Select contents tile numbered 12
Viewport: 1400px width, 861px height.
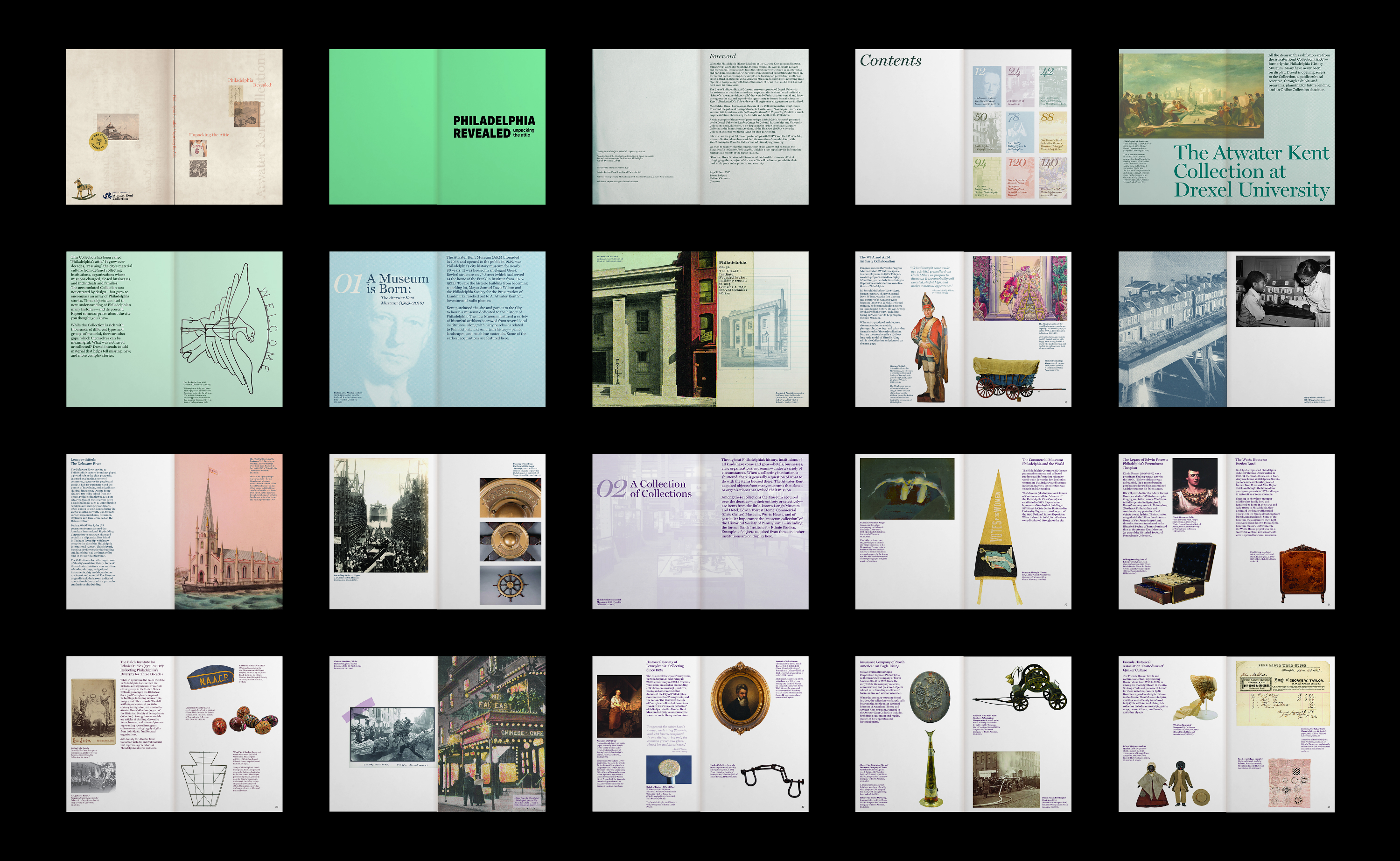click(x=986, y=86)
